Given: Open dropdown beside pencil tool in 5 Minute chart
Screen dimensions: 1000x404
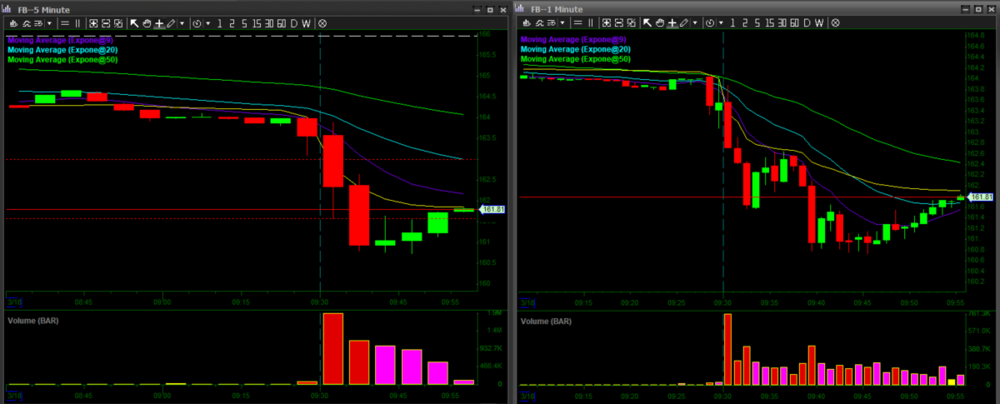Looking at the screenshot, I should pos(181,22).
